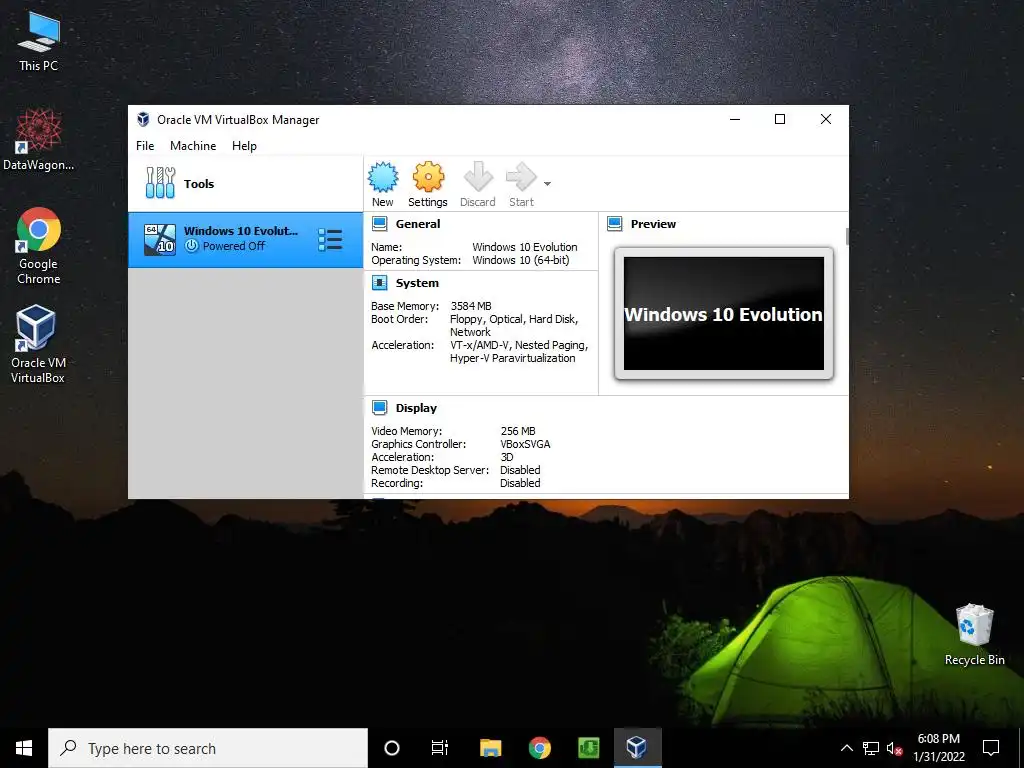Open Cortana from the taskbar circle
The height and width of the screenshot is (768, 1024).
(392, 748)
